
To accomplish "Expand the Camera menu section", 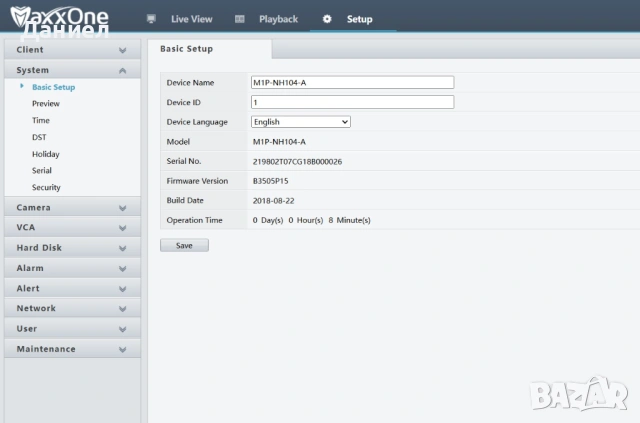I will [x=35, y=208].
